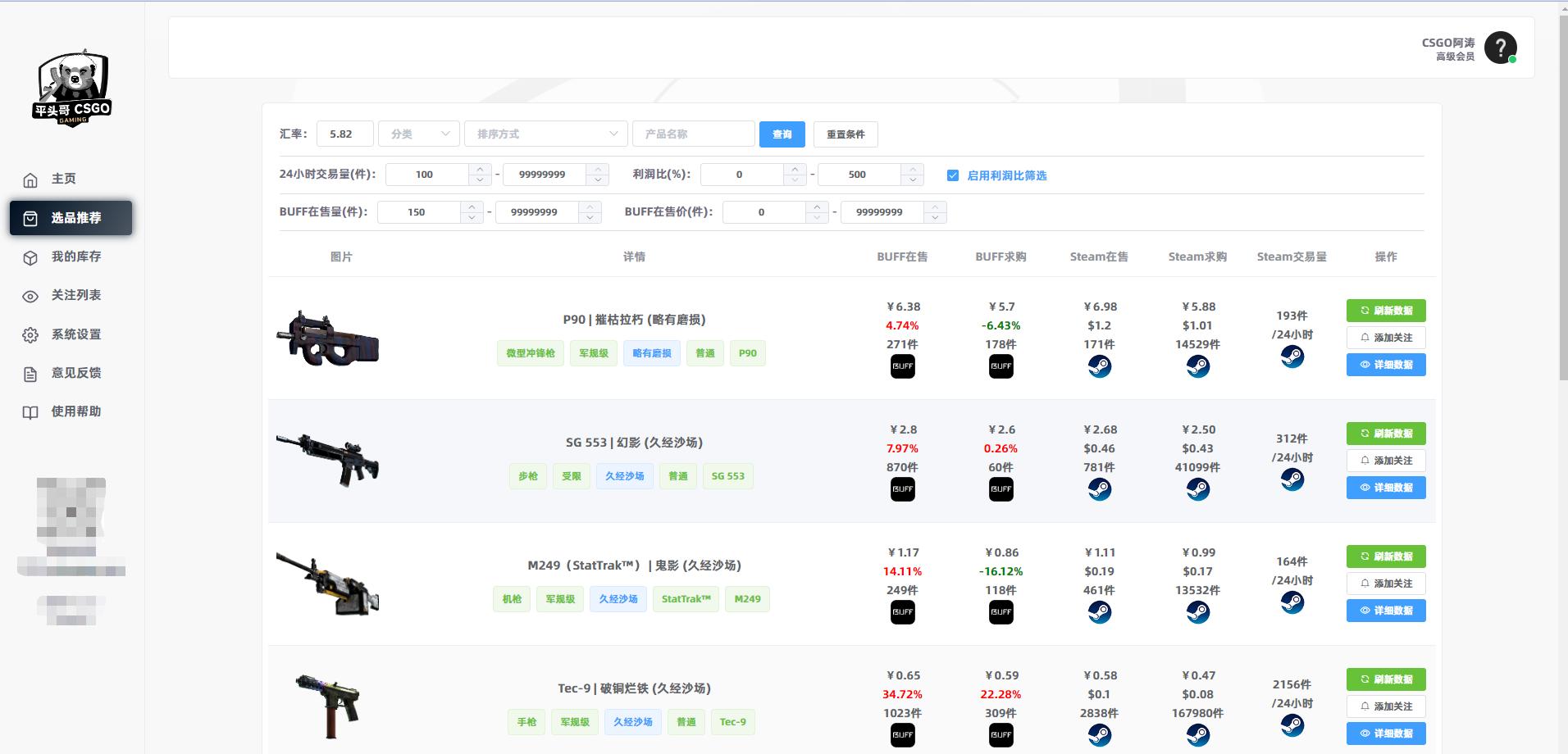
Task: Increase 24小时交易量 minimum with the up stepper
Action: pos(480,169)
